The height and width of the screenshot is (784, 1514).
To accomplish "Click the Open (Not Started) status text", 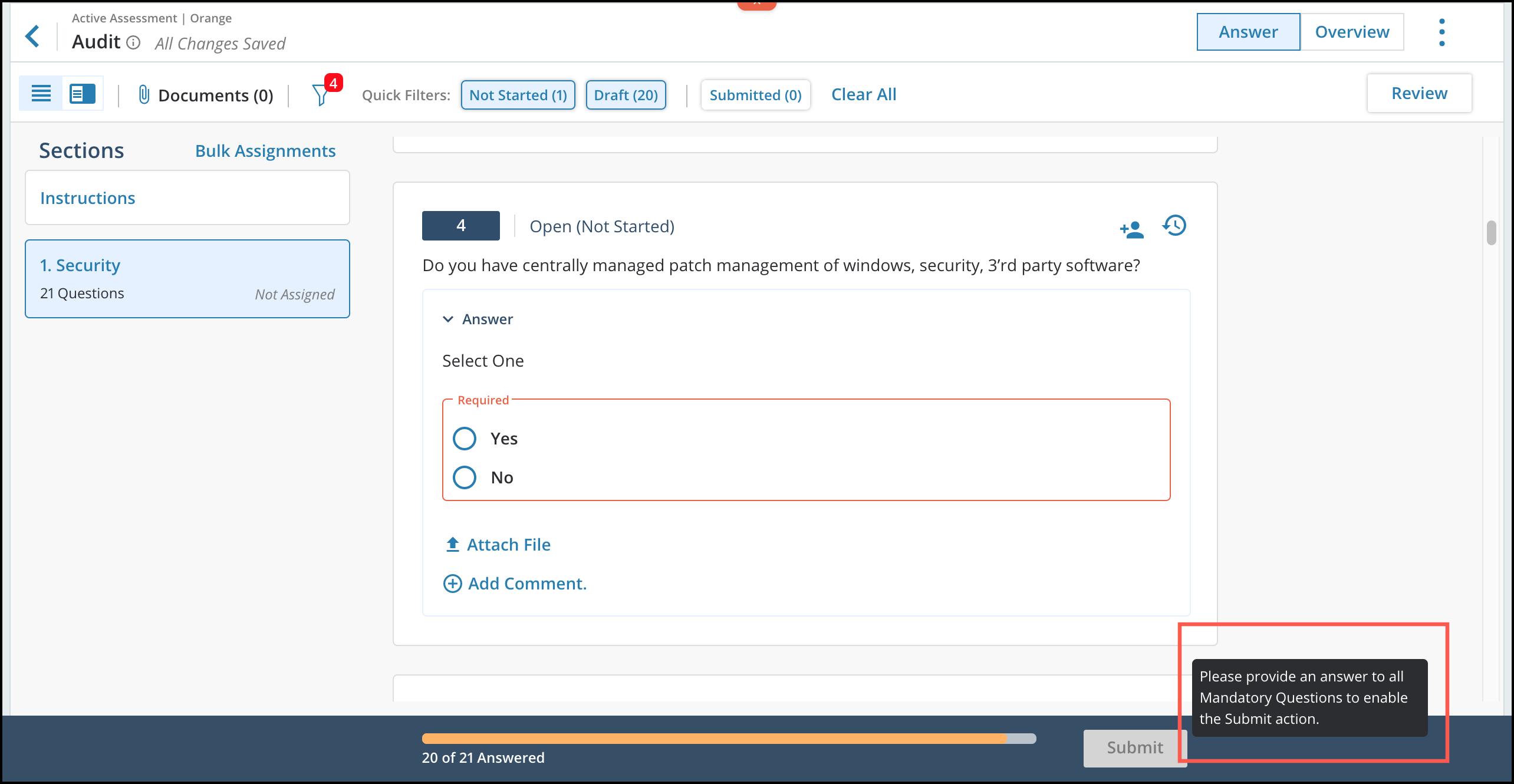I will (x=602, y=226).
